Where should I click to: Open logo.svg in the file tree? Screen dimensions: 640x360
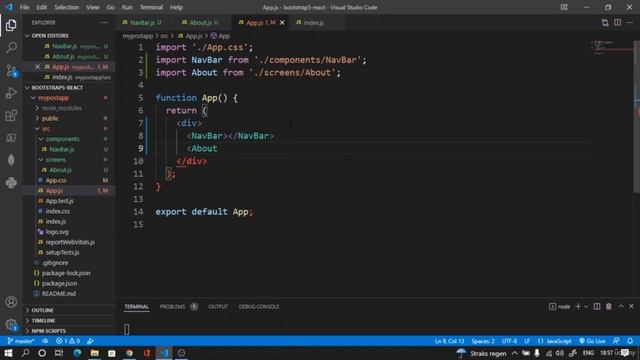coord(57,232)
